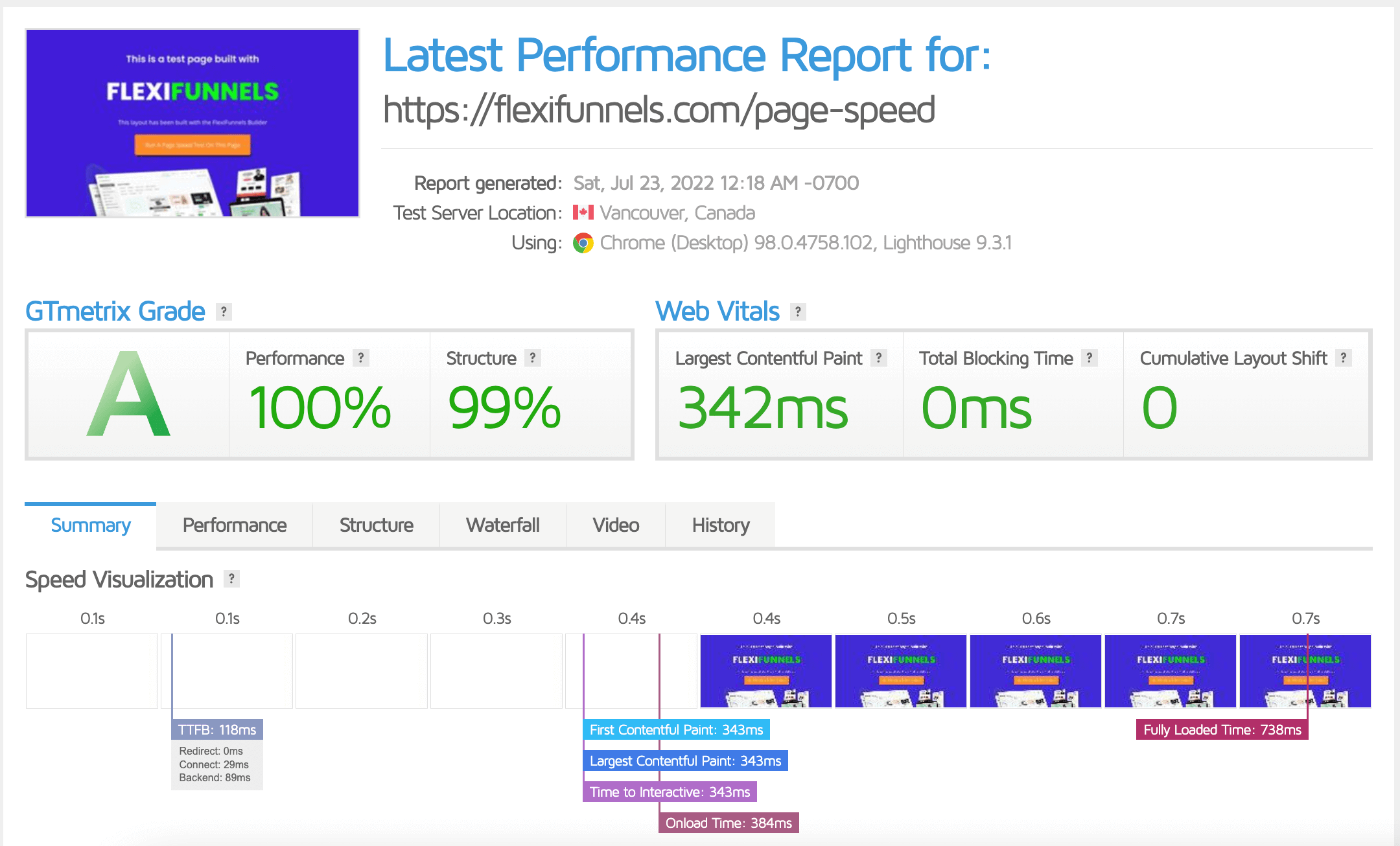The image size is (1400, 846).
Task: Click help icon next to Web Vitals
Action: (x=798, y=312)
